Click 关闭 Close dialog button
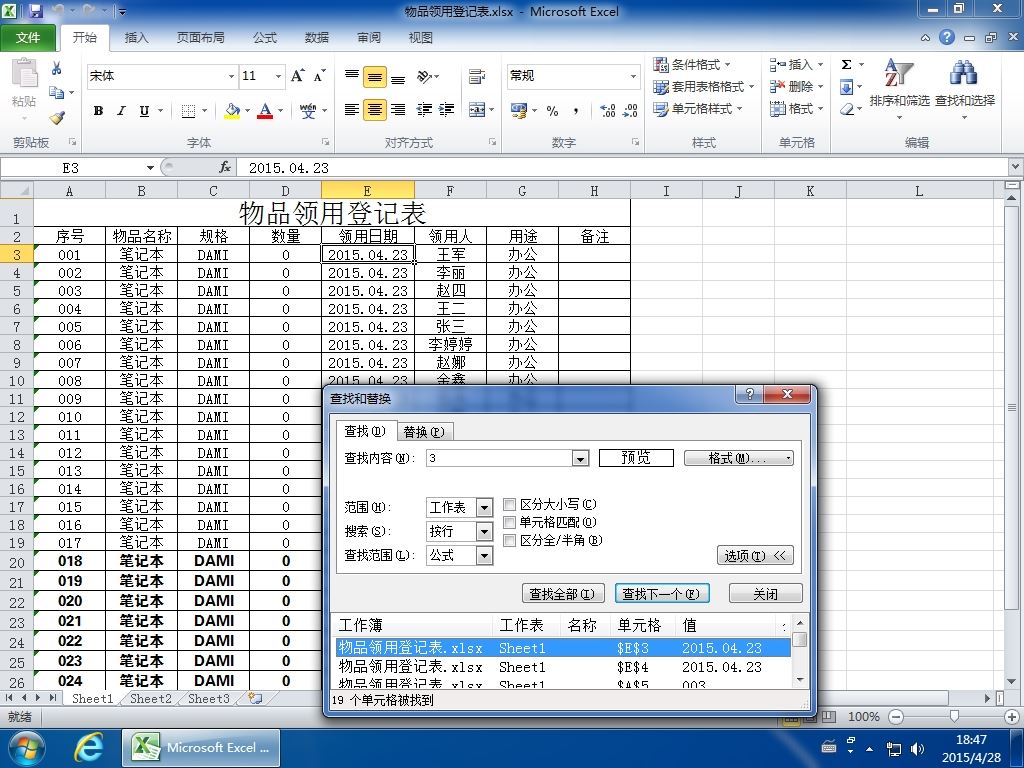 (765, 594)
